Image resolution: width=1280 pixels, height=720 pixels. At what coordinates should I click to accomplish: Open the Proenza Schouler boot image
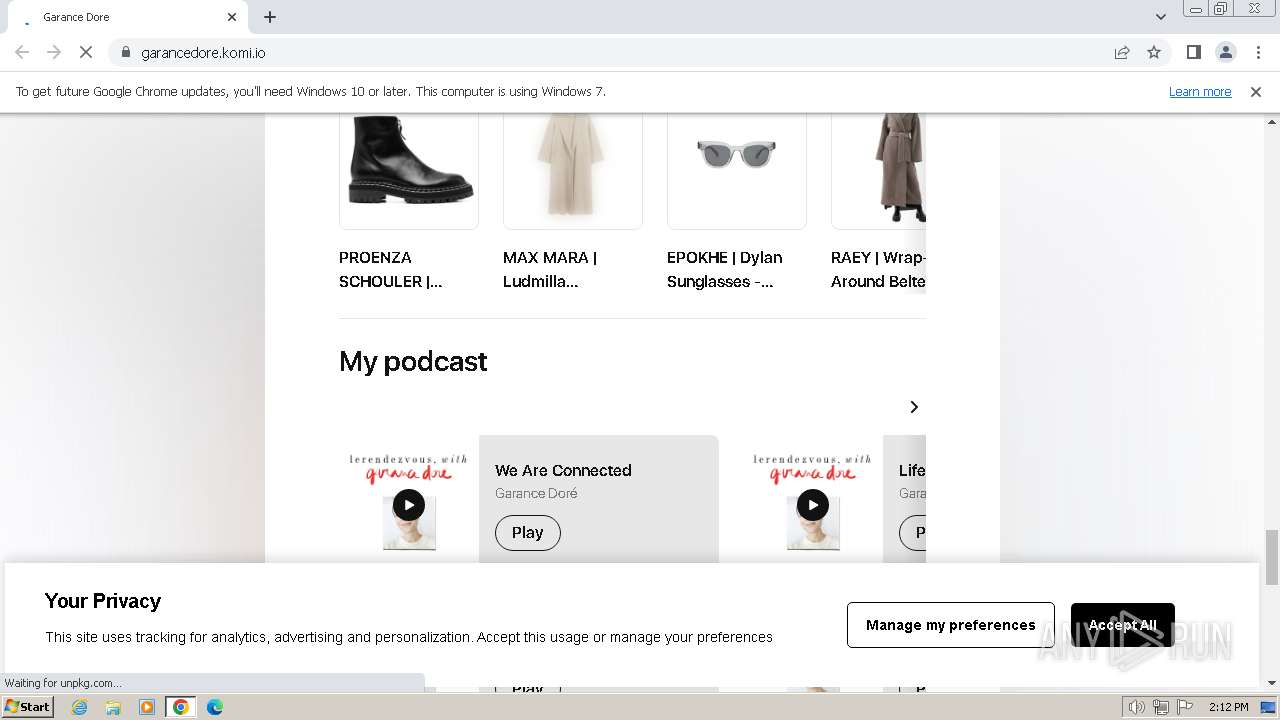tap(409, 171)
